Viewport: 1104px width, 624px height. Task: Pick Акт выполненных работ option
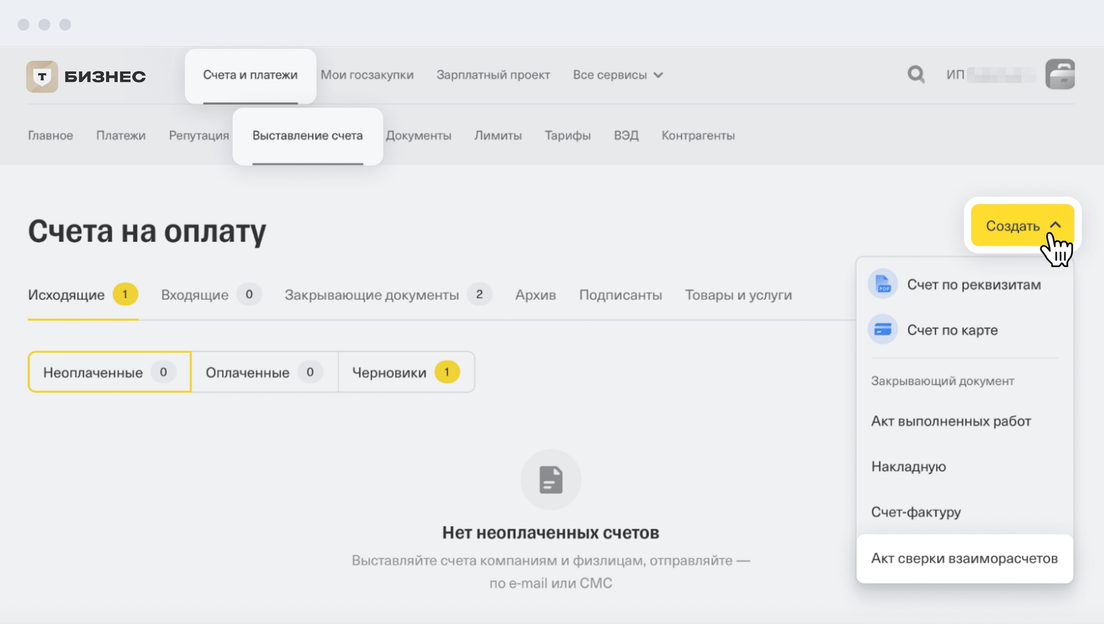(x=951, y=421)
